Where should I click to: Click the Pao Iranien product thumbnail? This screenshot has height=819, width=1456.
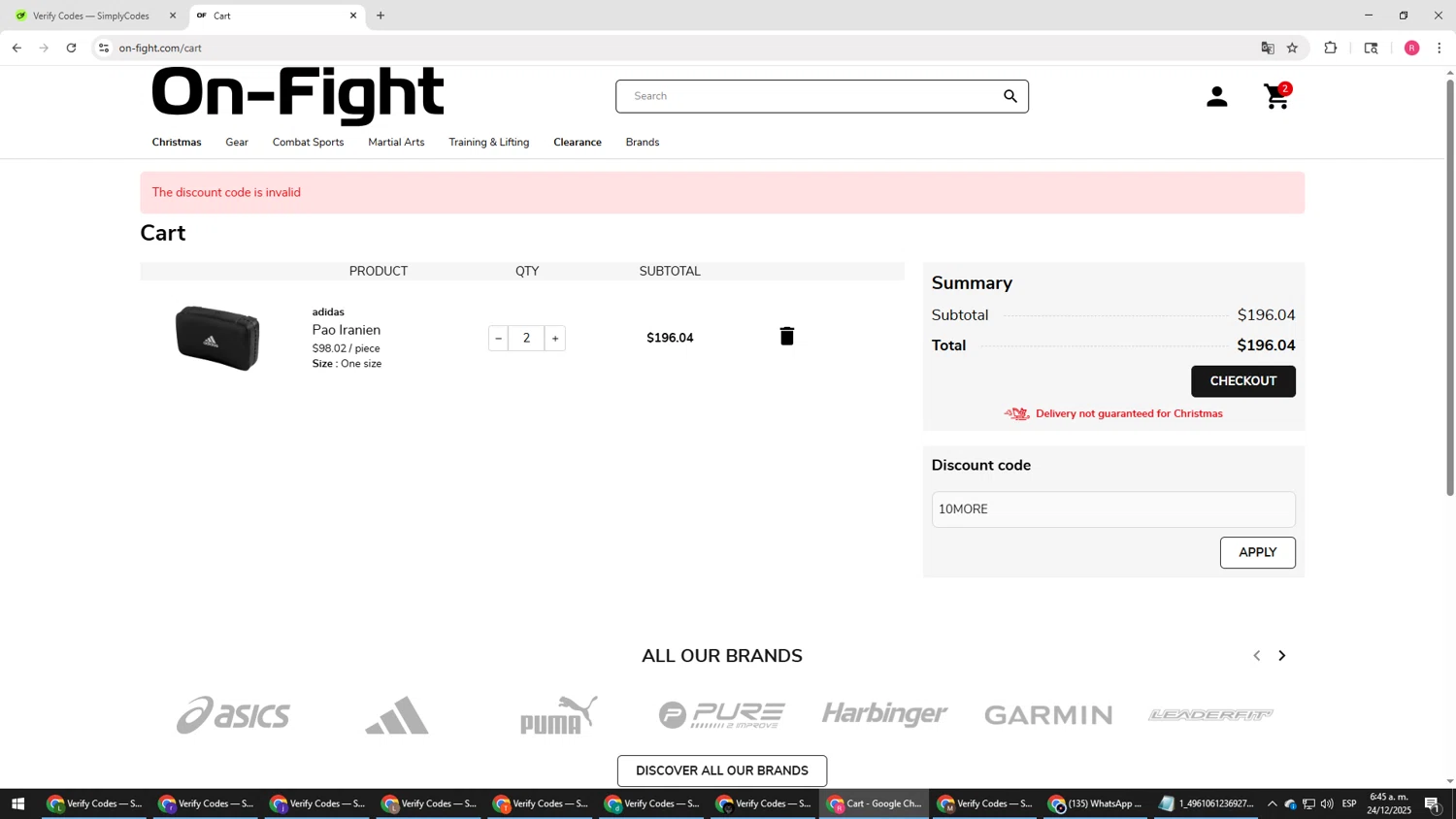(x=217, y=338)
